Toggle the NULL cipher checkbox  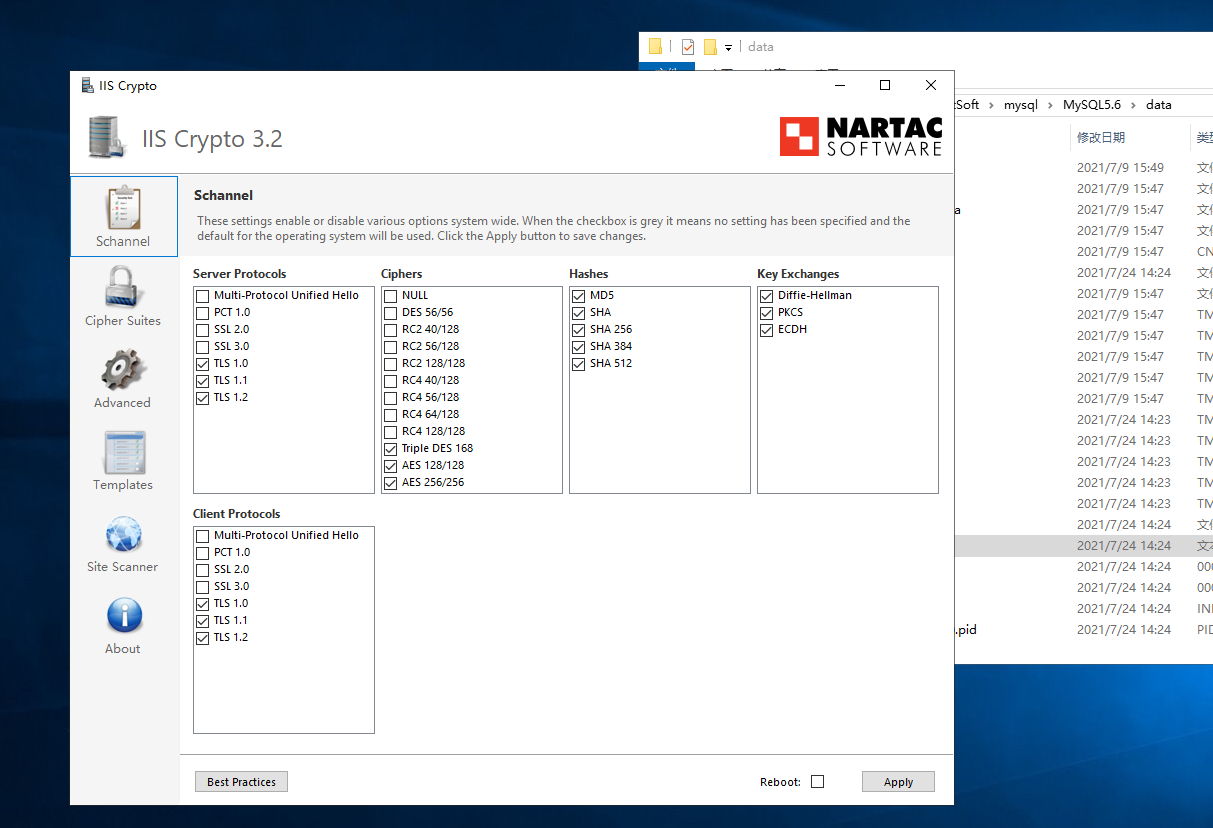[x=391, y=296]
